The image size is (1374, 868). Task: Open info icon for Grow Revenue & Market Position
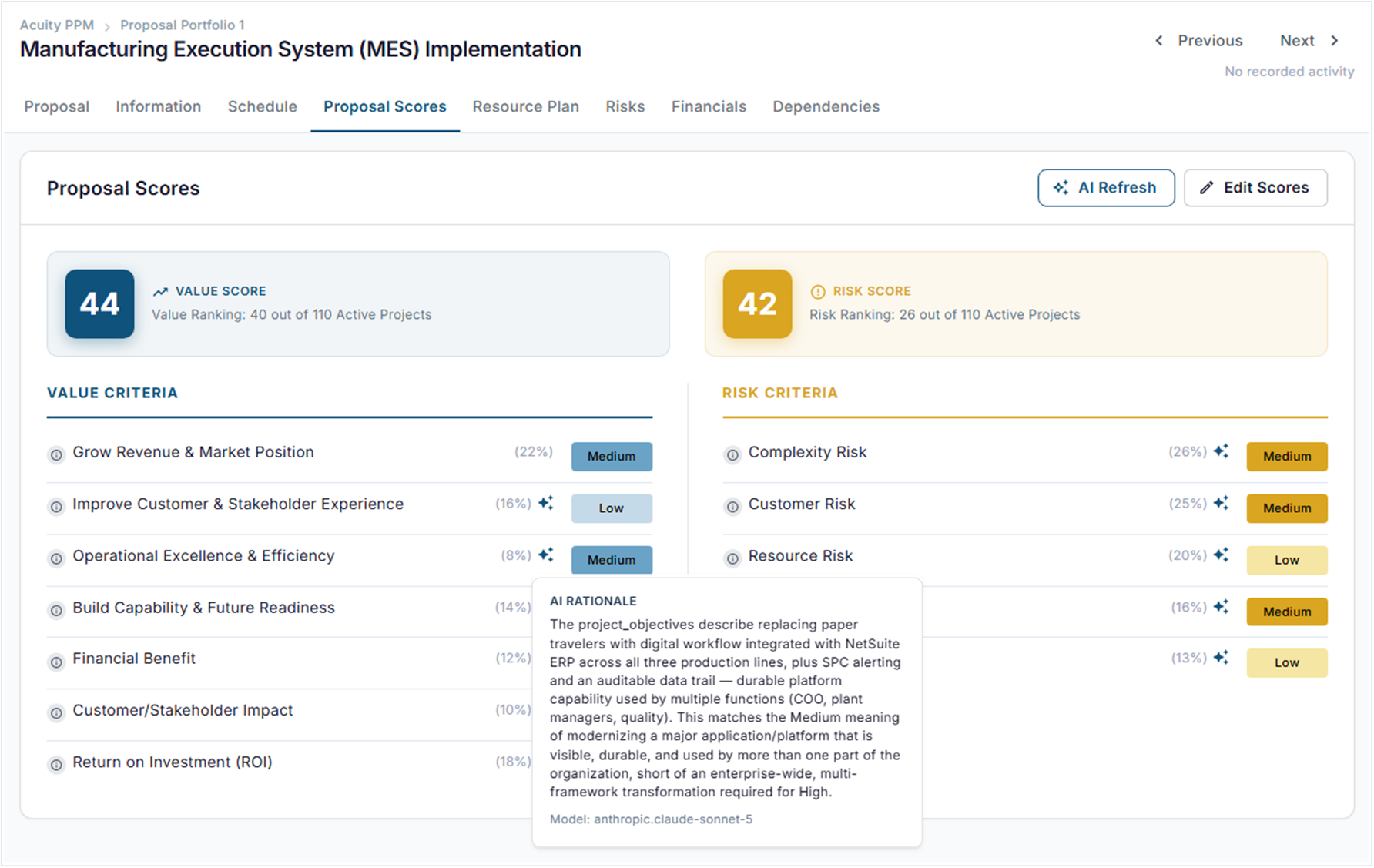coord(56,455)
